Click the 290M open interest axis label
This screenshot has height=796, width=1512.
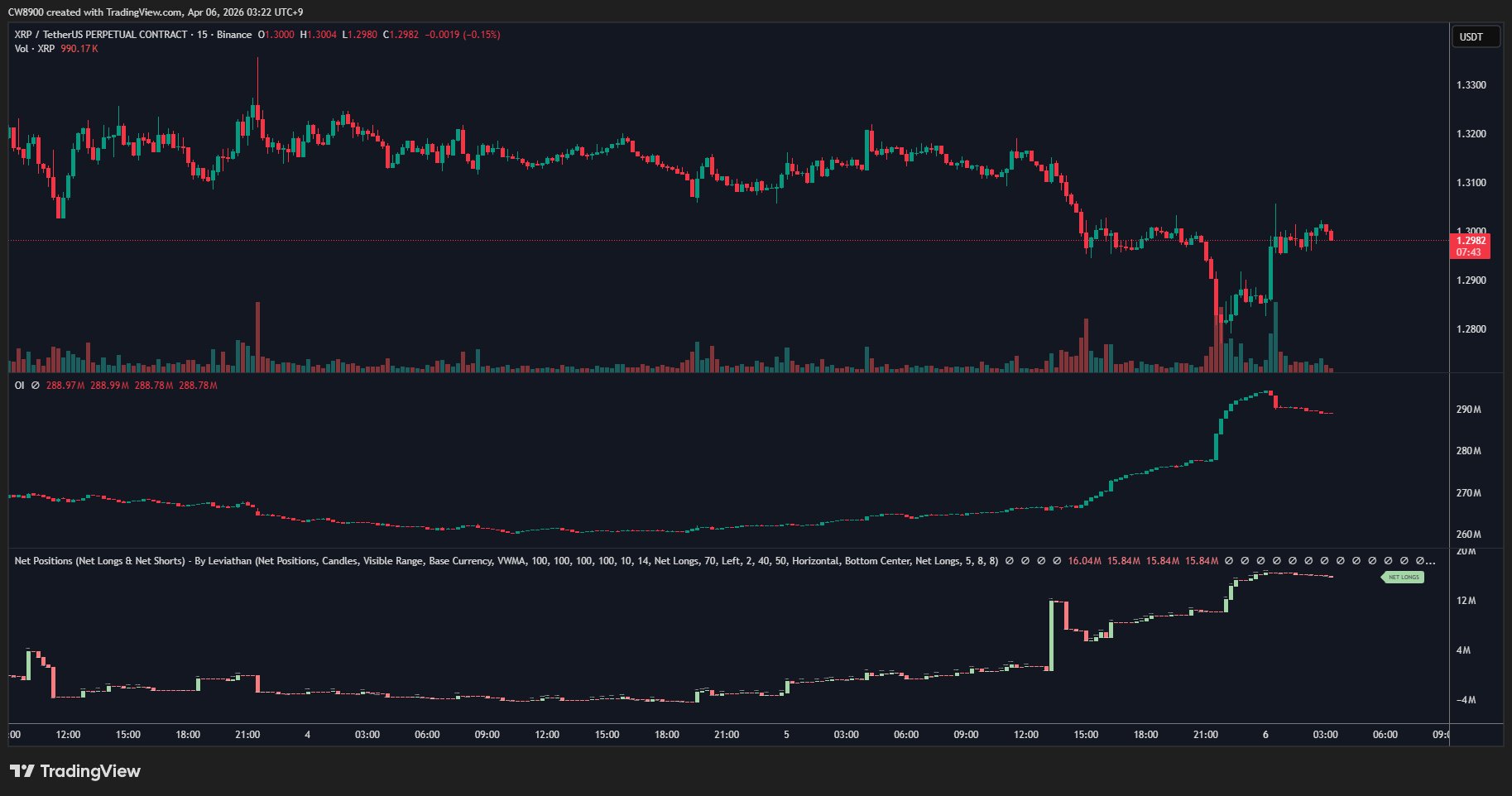click(x=1468, y=410)
